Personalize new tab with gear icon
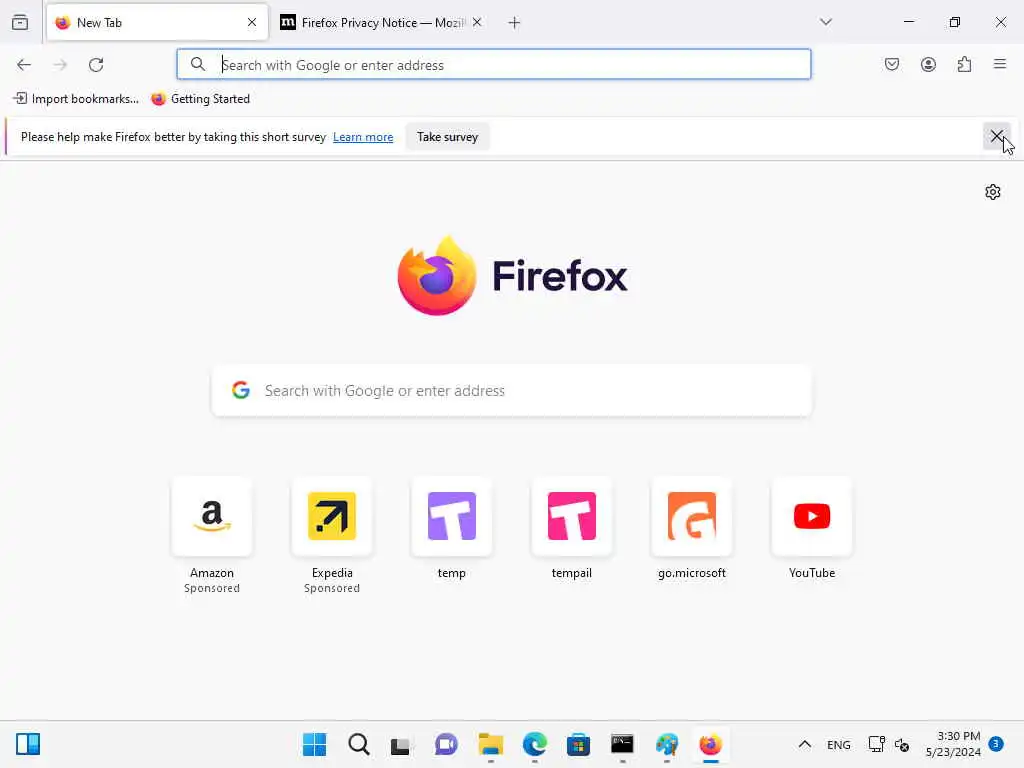The width and height of the screenshot is (1024, 768). 993,192
